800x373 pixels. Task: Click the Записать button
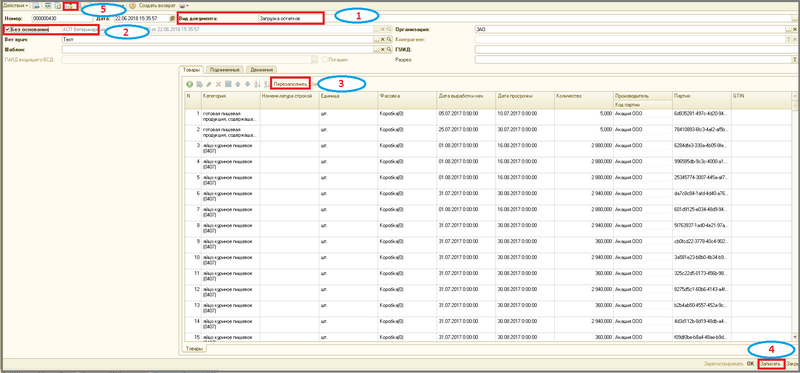[770, 364]
